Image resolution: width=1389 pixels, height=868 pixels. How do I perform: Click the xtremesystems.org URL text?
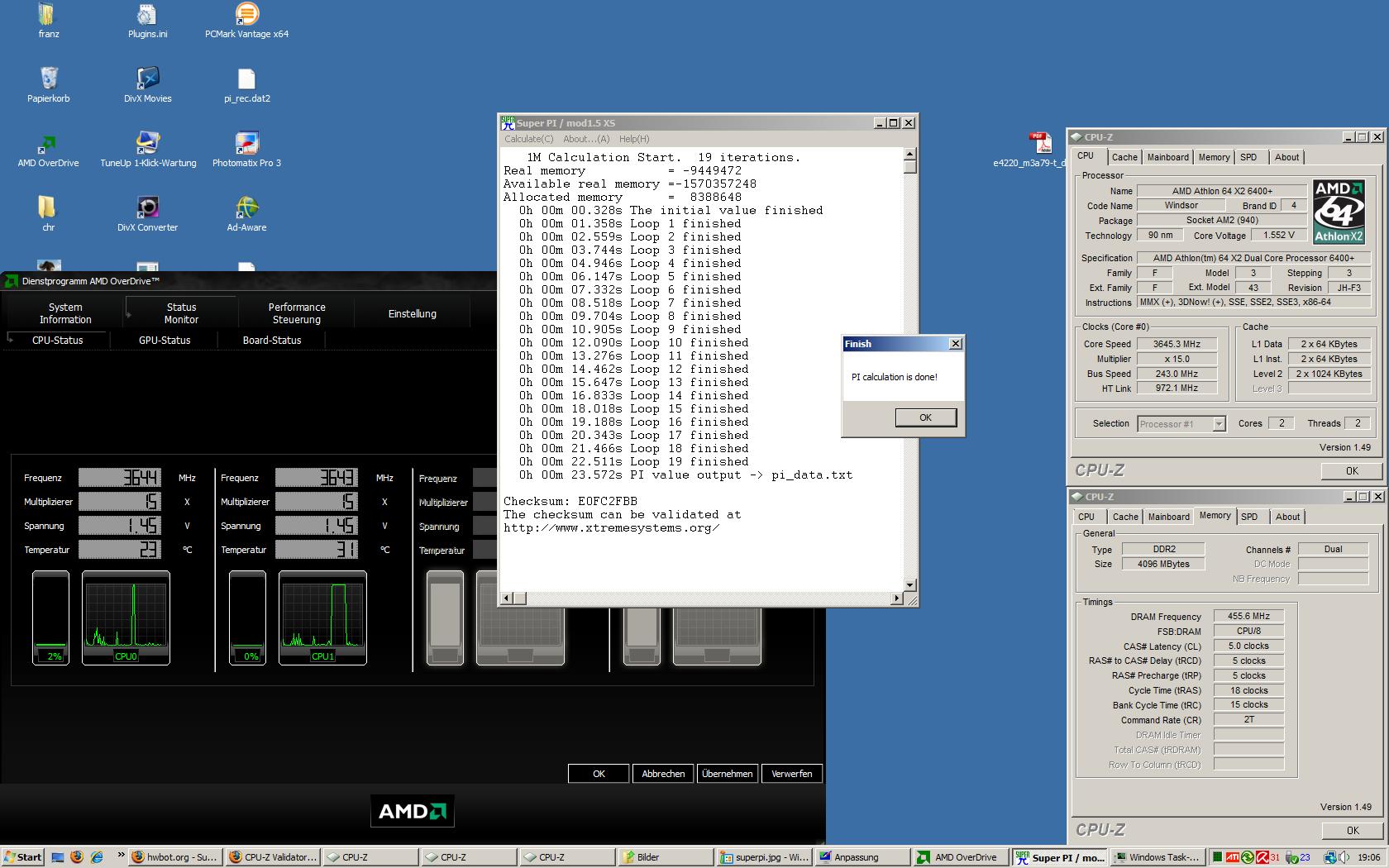[x=611, y=527]
